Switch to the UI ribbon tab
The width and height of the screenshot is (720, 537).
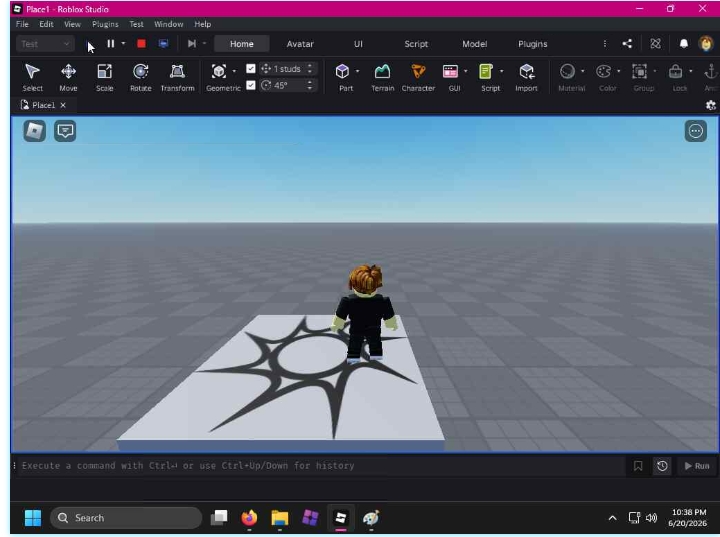pos(358,44)
